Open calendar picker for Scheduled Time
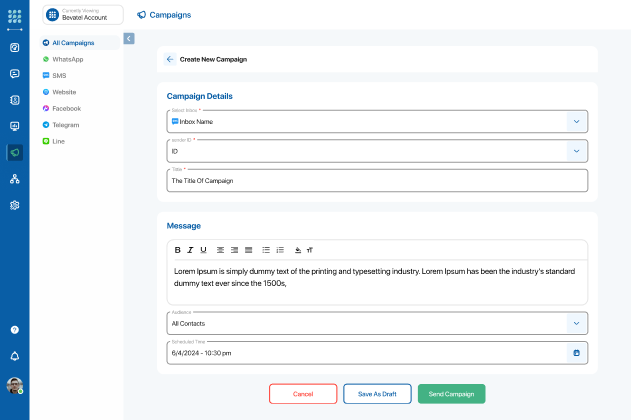Viewport: 631px width, 420px height. coord(576,353)
